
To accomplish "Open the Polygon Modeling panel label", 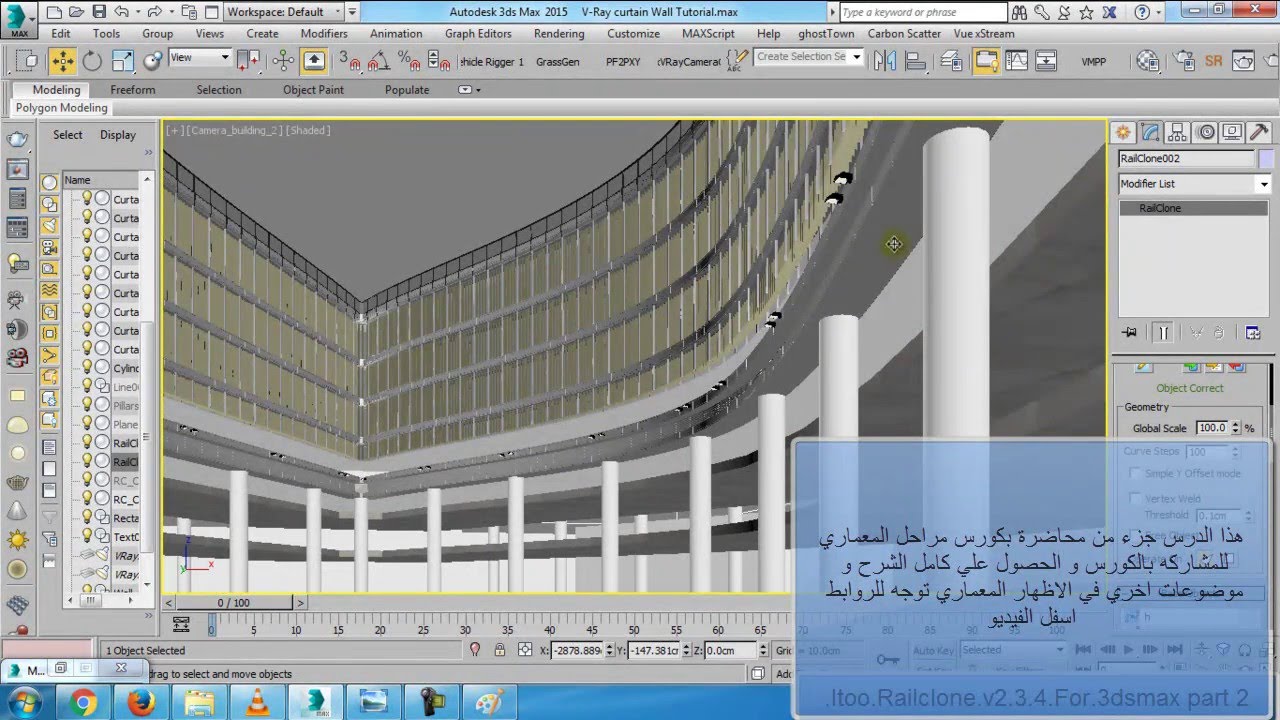I will coord(61,107).
